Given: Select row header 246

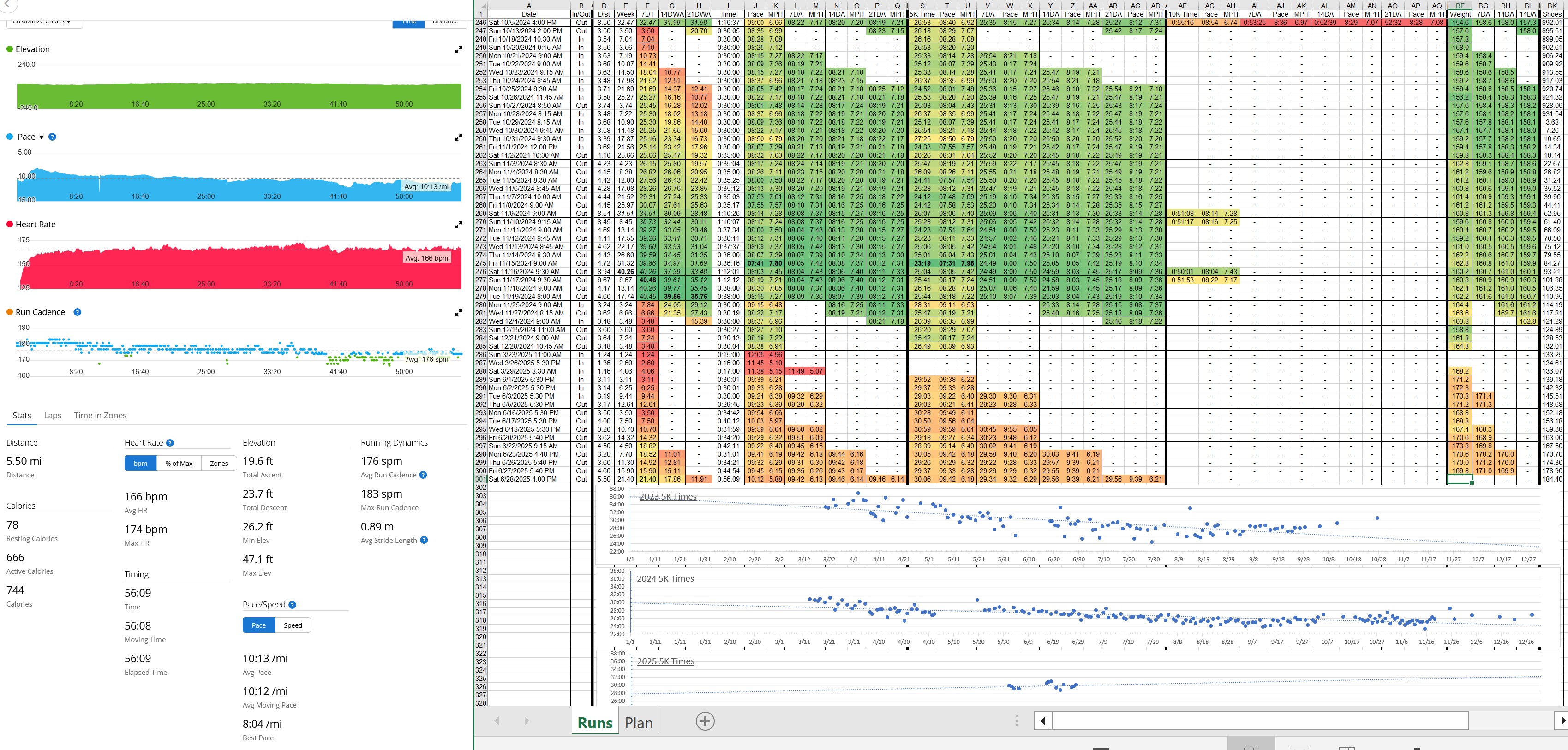Looking at the screenshot, I should 481,23.
